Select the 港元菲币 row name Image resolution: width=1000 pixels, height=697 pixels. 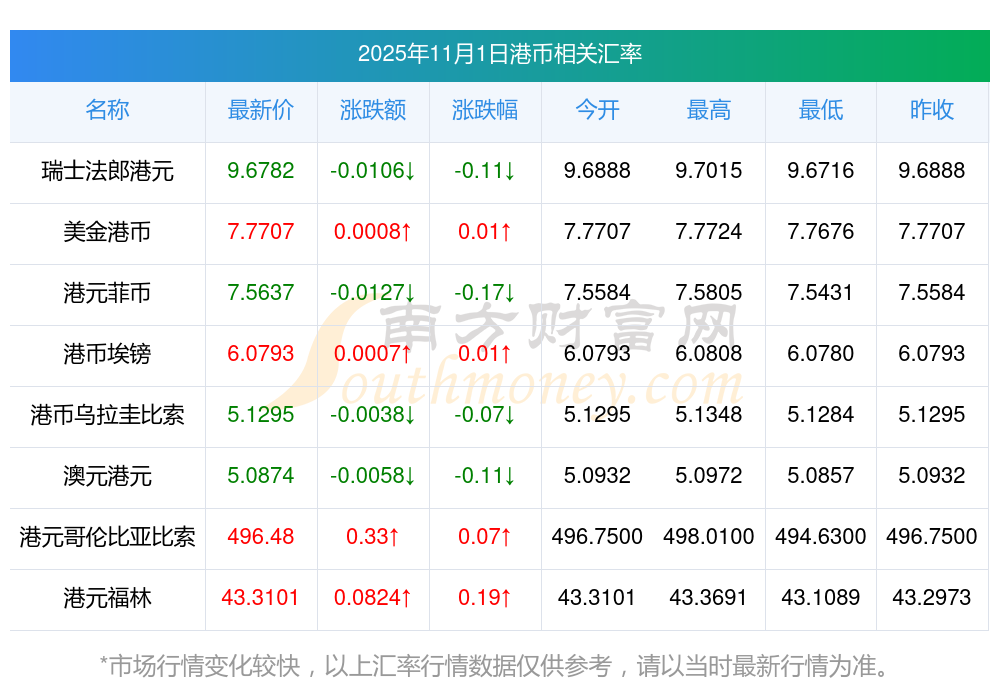(x=107, y=293)
